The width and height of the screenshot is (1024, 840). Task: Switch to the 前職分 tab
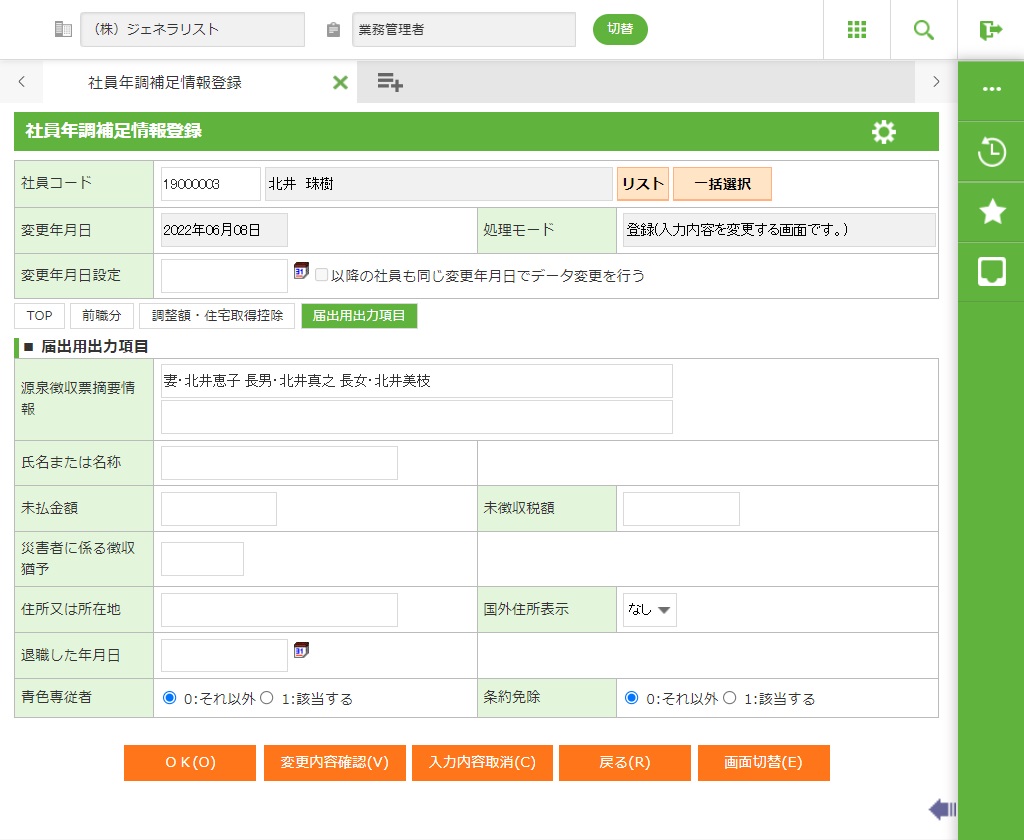[101, 316]
